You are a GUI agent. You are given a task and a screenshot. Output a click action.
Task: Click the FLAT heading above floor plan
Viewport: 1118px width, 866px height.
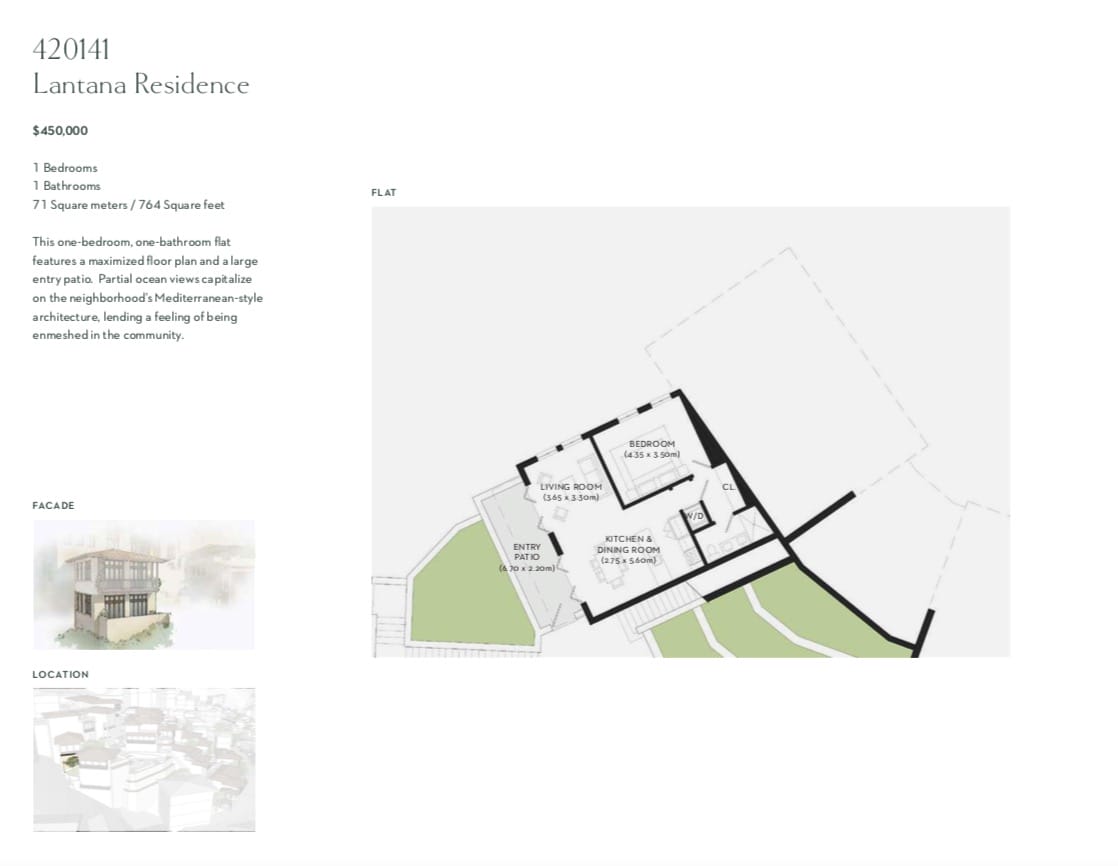point(384,193)
